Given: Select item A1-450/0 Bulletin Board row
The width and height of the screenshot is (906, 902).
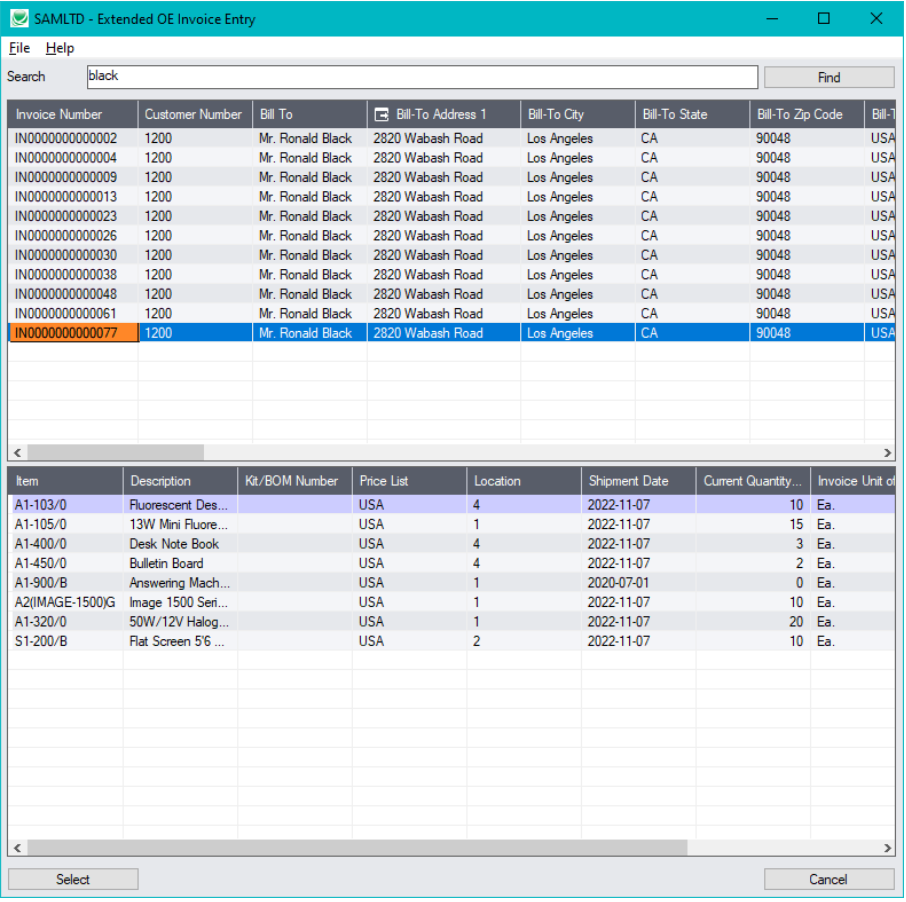Looking at the screenshot, I should tap(451, 563).
